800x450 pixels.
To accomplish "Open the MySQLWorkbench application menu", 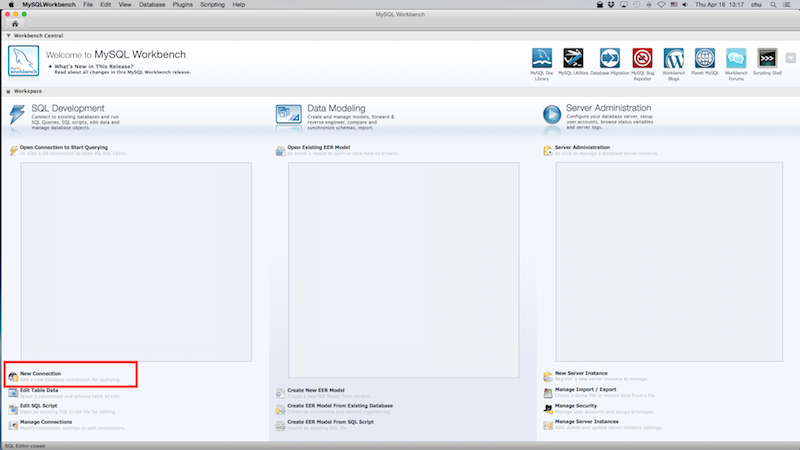I will tap(49, 5).
